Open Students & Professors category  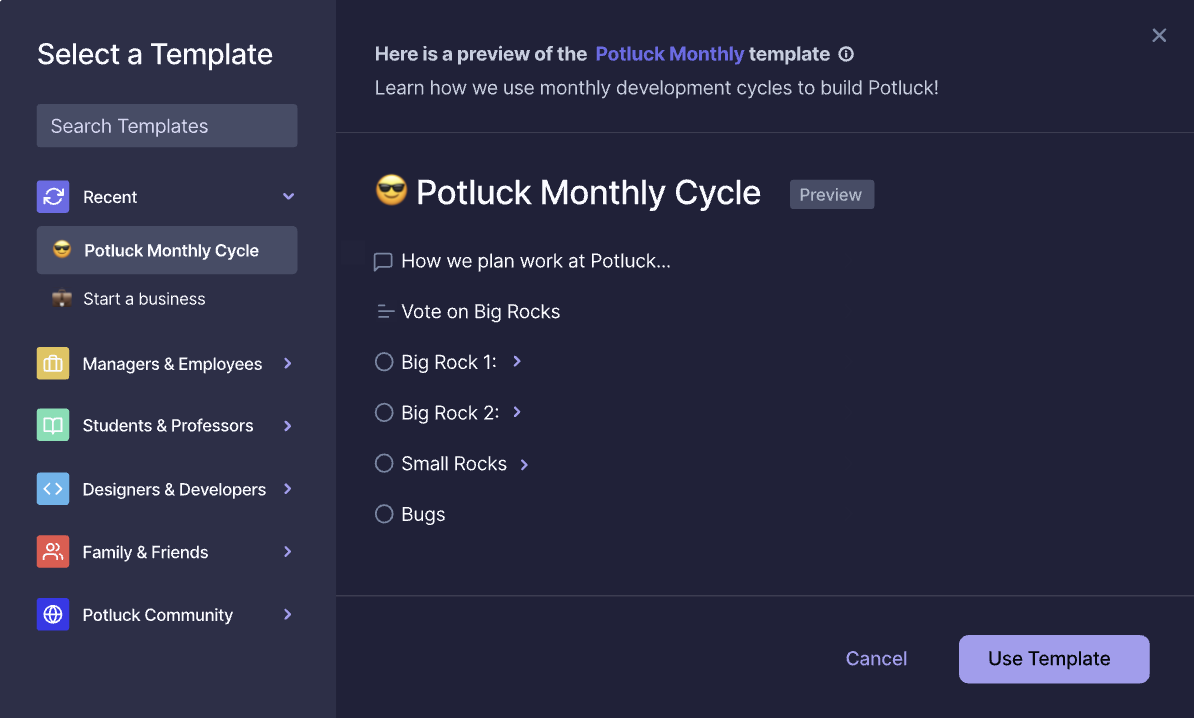(x=167, y=425)
